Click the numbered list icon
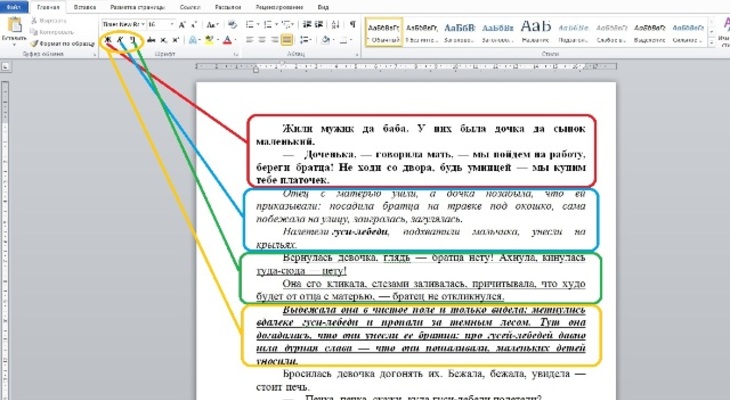This screenshot has height=400, width=730. [x=268, y=25]
